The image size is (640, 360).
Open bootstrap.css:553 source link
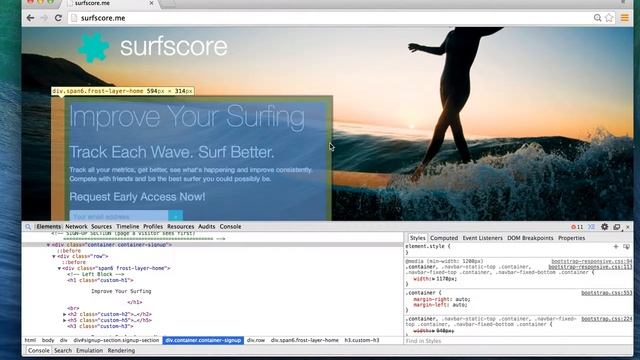[607, 293]
